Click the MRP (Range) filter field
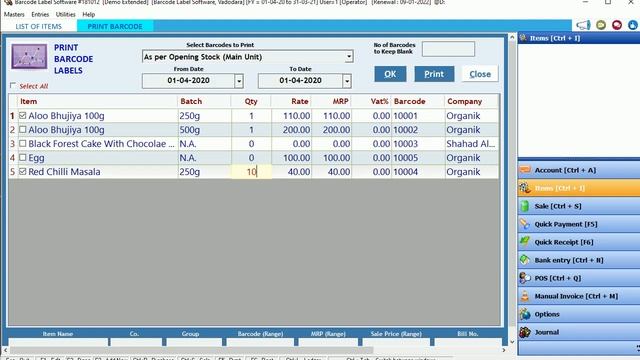This screenshot has height=360, width=640. pos(328,342)
